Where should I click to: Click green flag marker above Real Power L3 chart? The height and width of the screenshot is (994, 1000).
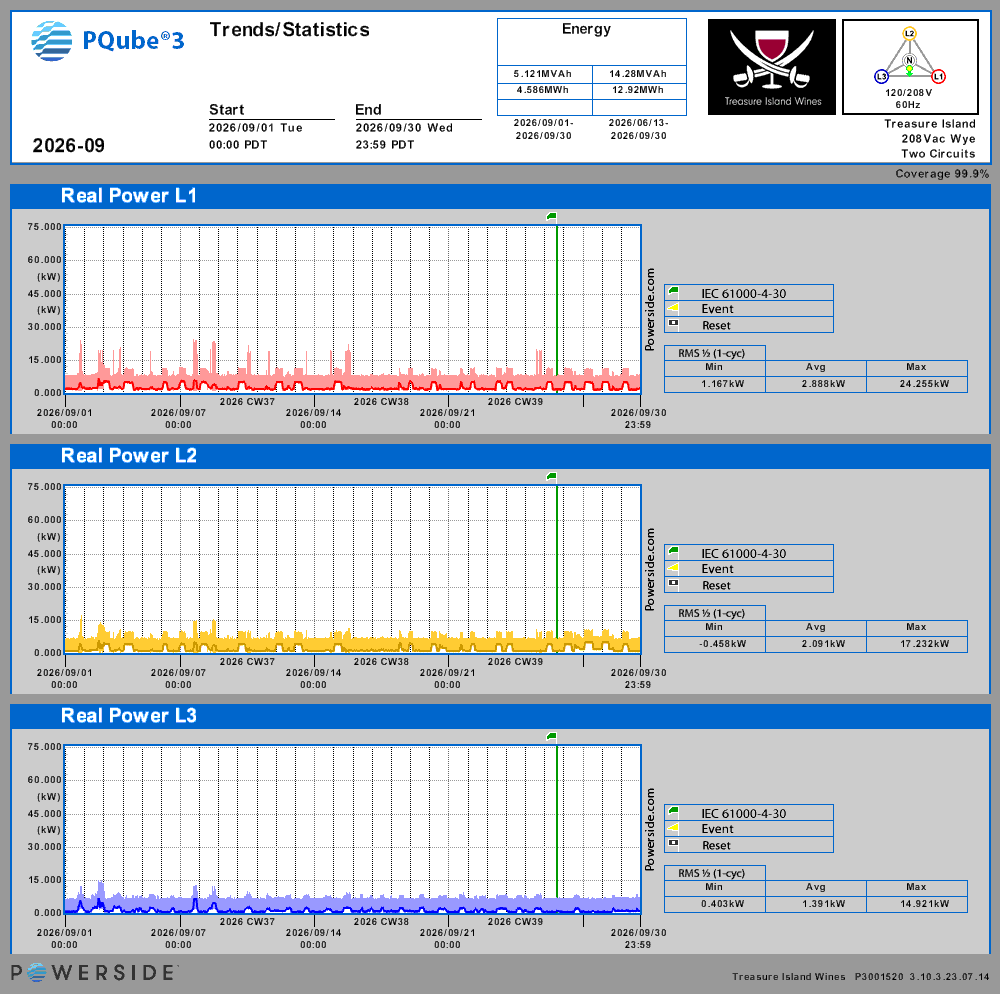552,737
